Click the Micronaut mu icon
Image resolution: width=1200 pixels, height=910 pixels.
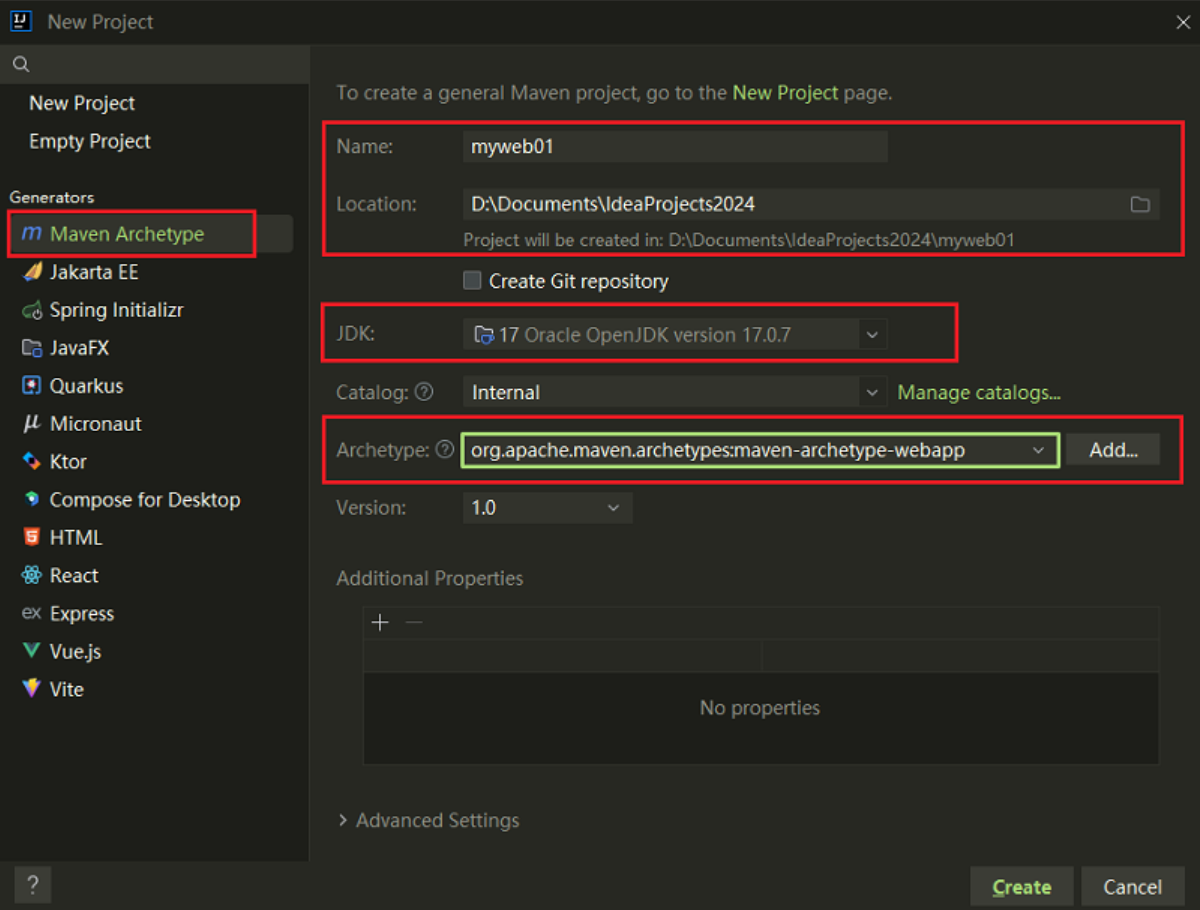[32, 424]
